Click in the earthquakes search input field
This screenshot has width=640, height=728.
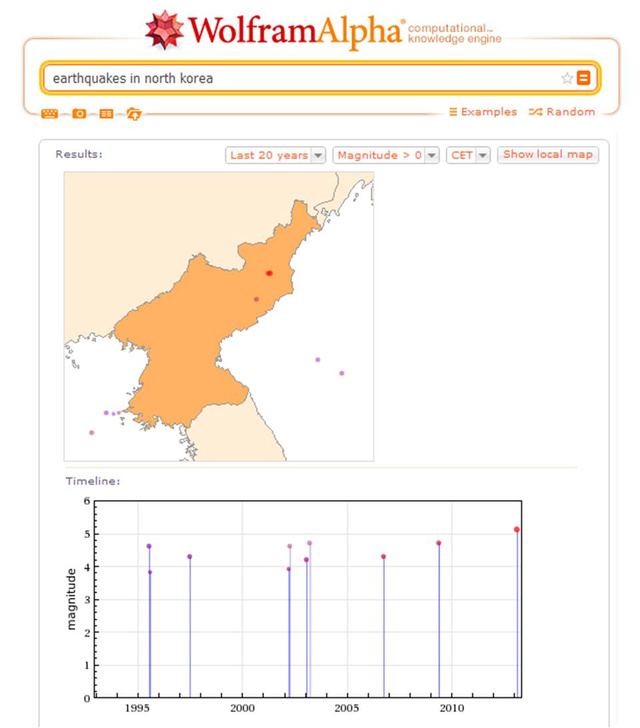pyautogui.click(x=300, y=78)
